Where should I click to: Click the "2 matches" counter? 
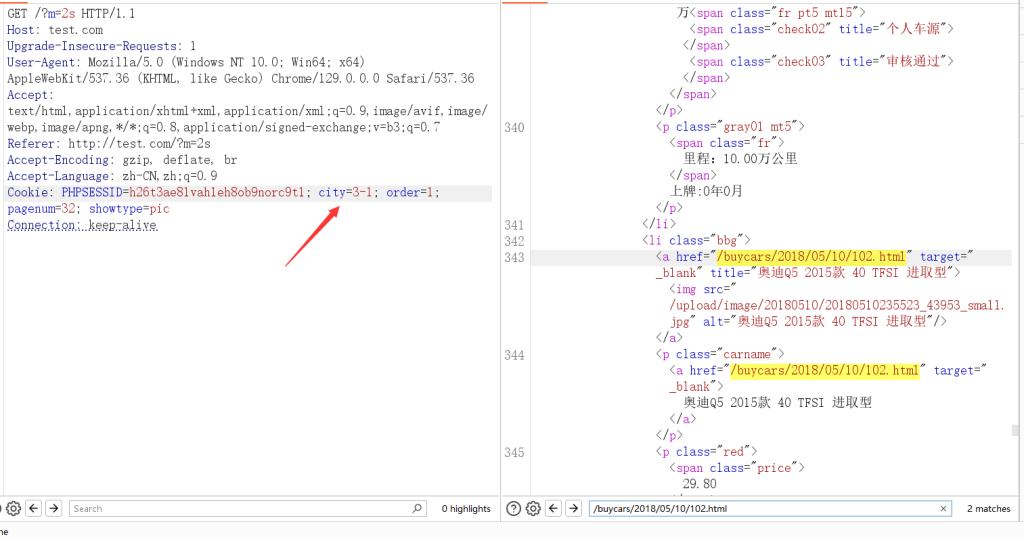[x=988, y=509]
